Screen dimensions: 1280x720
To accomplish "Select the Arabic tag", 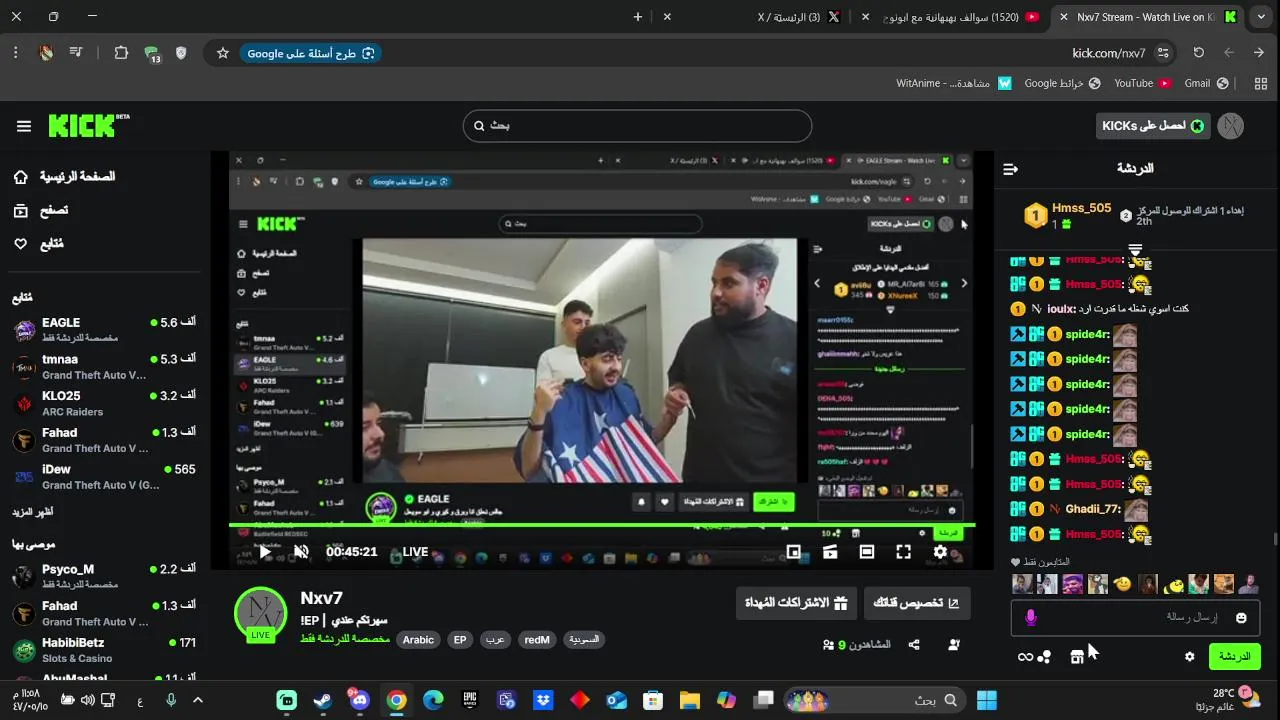I will 418,640.
